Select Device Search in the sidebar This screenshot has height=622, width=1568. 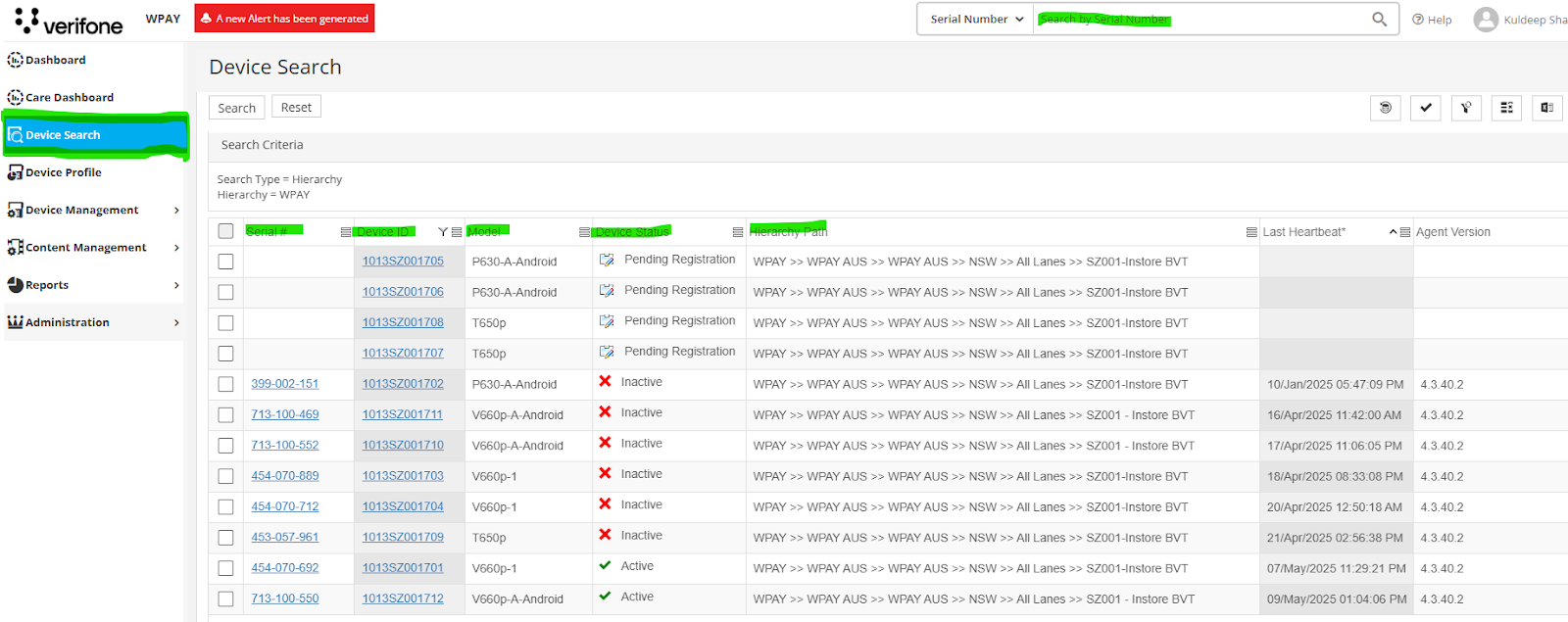click(x=95, y=135)
